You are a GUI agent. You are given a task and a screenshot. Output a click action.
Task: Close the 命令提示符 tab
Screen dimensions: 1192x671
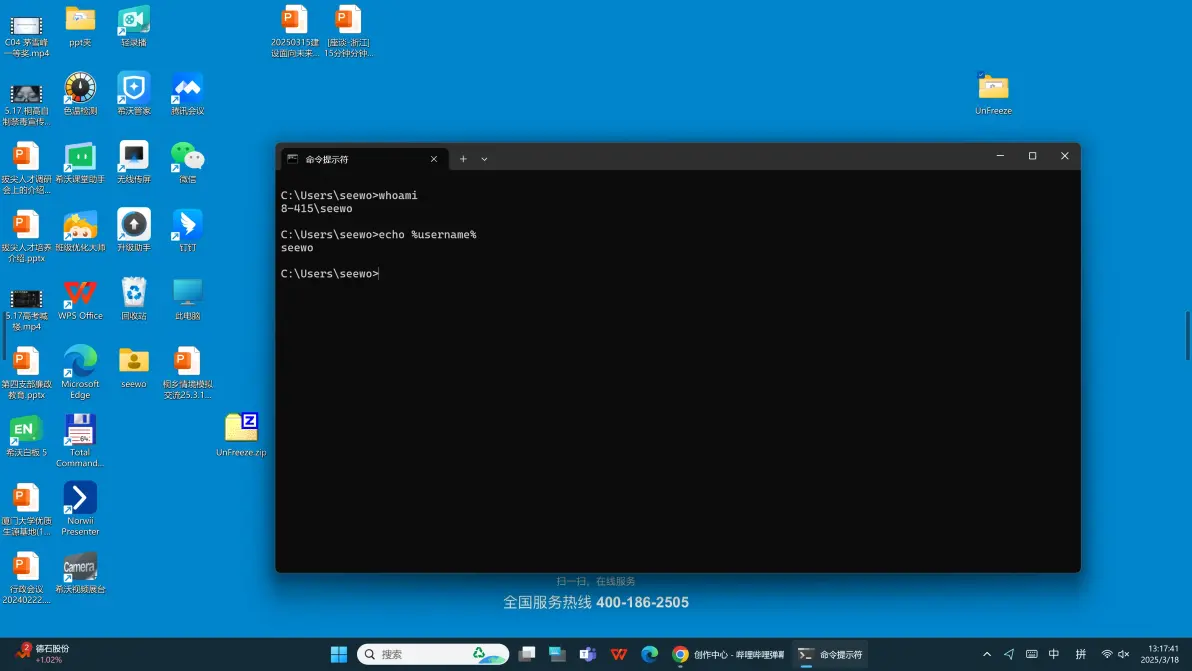click(x=434, y=159)
